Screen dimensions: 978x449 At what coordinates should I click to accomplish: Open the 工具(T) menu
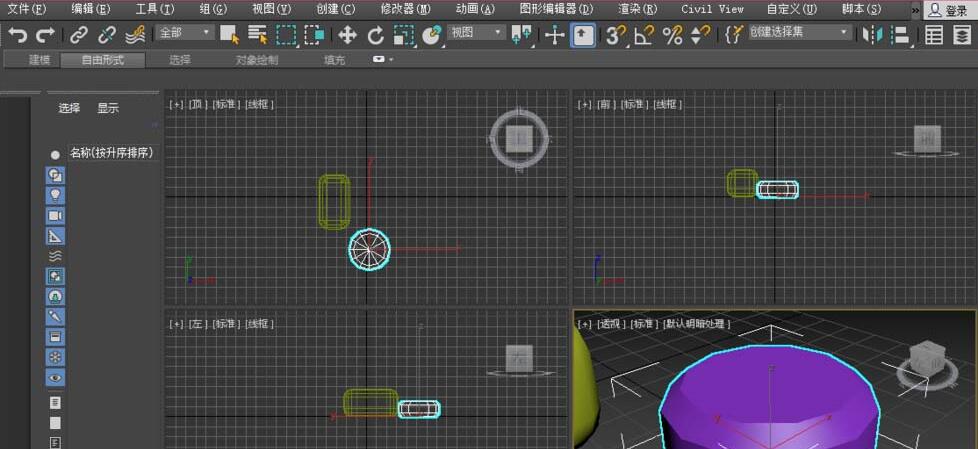[x=155, y=9]
